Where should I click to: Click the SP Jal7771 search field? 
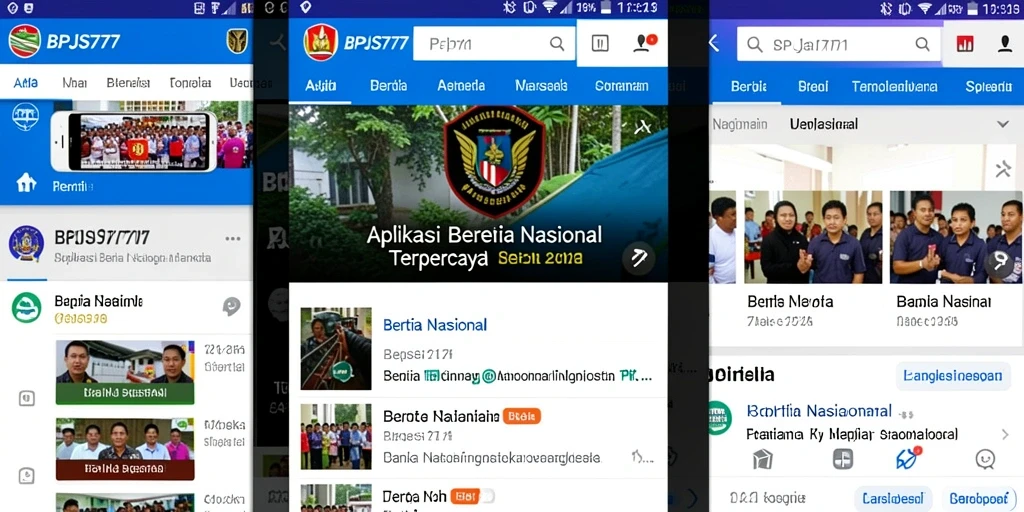(x=839, y=44)
